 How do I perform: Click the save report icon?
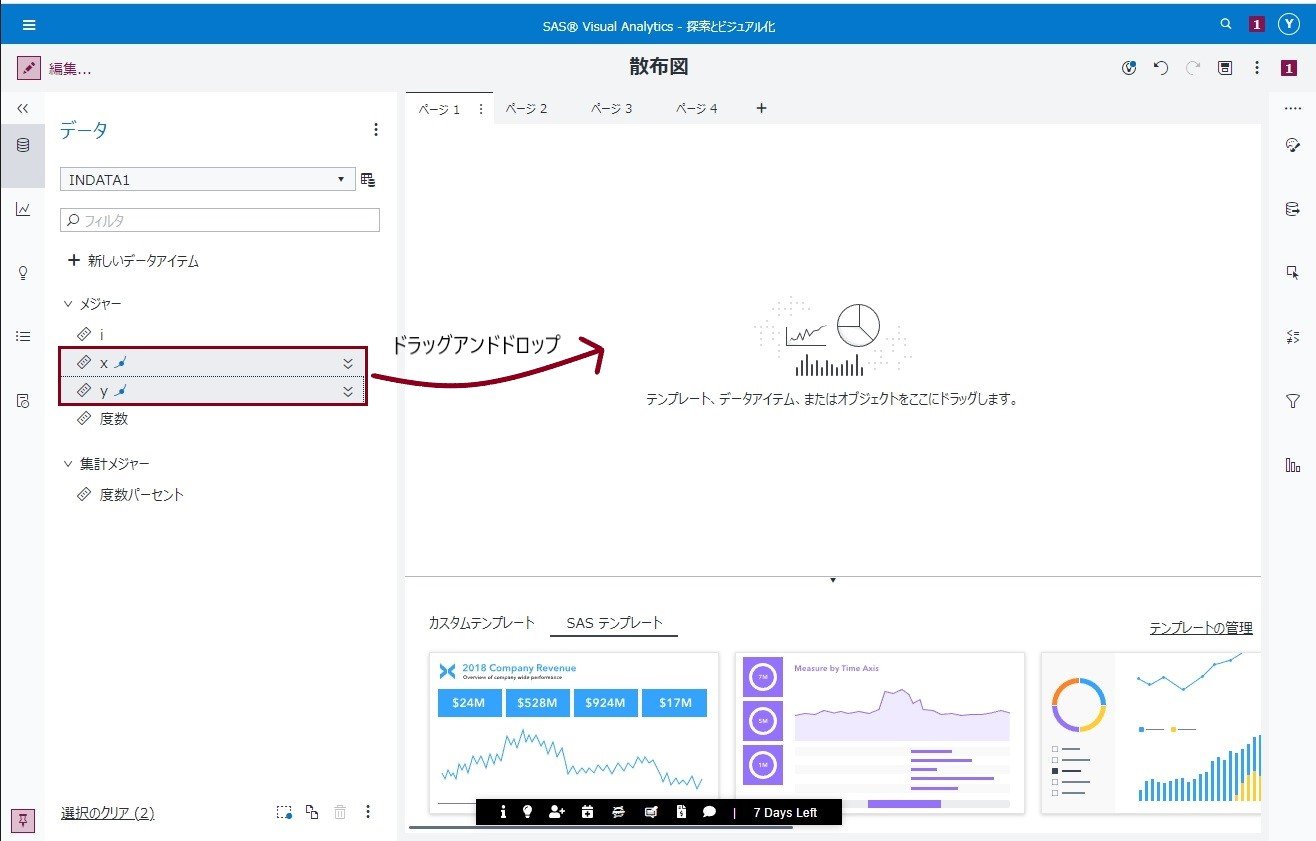tap(1224, 68)
